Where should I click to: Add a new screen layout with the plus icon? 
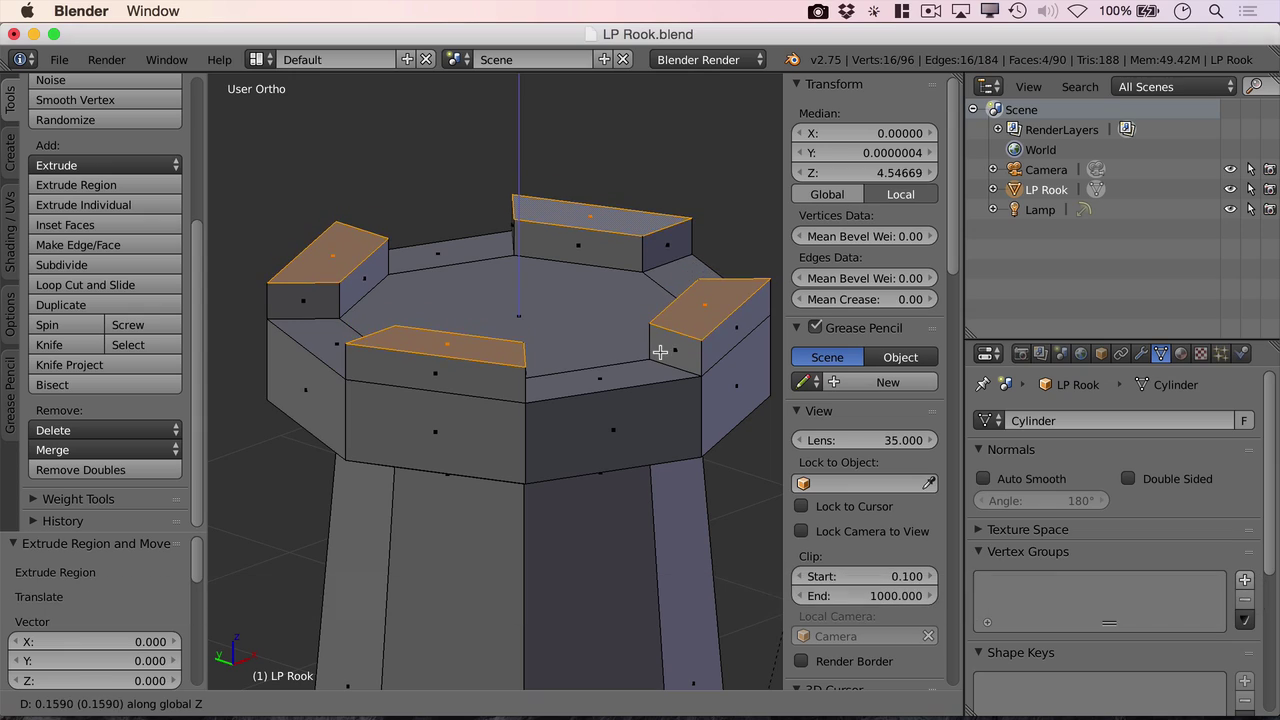click(x=407, y=59)
